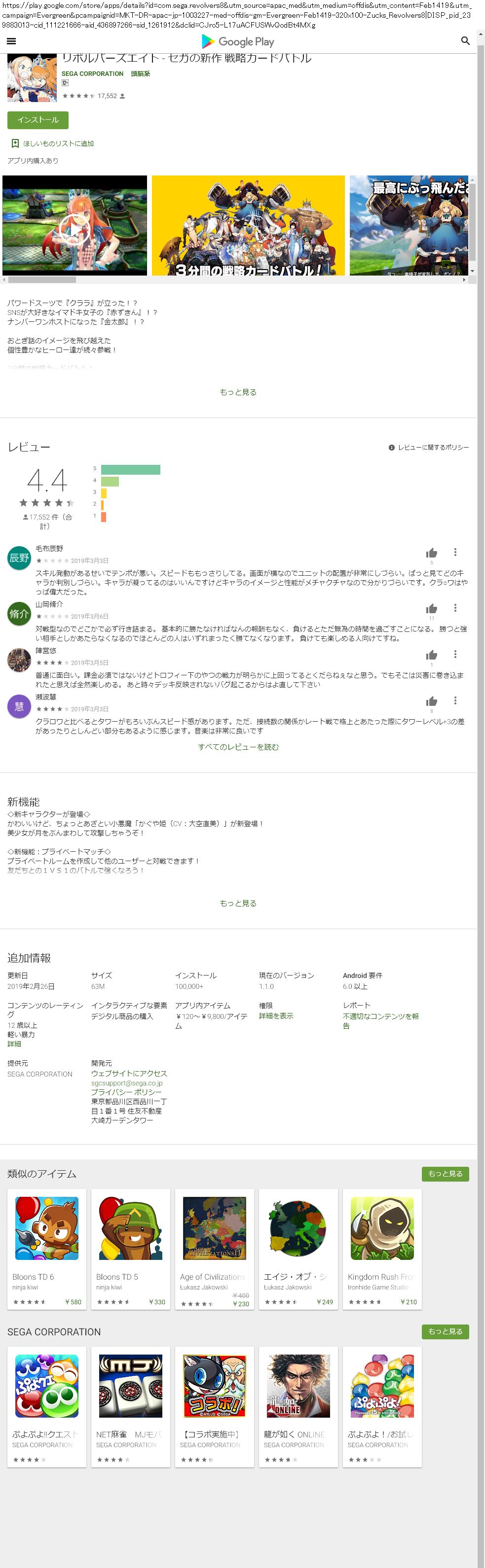
Task: Open エイジ・オブ app card
Action: coord(298,1249)
